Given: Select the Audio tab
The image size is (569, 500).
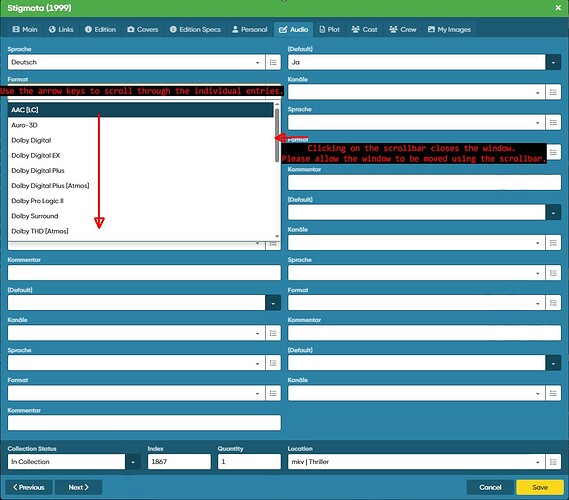Looking at the screenshot, I should click(294, 29).
